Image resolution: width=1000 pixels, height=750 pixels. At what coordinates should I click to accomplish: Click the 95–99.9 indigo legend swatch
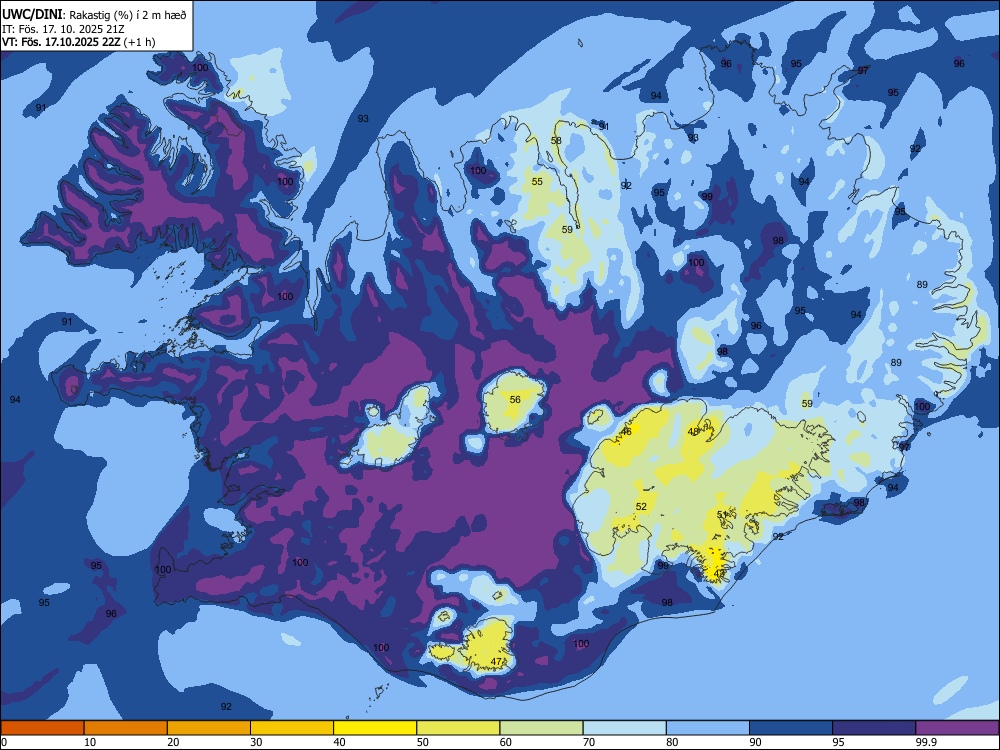pyautogui.click(x=874, y=728)
